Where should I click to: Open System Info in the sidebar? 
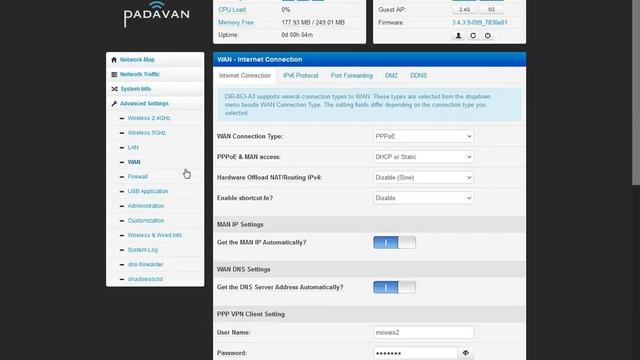coord(136,89)
